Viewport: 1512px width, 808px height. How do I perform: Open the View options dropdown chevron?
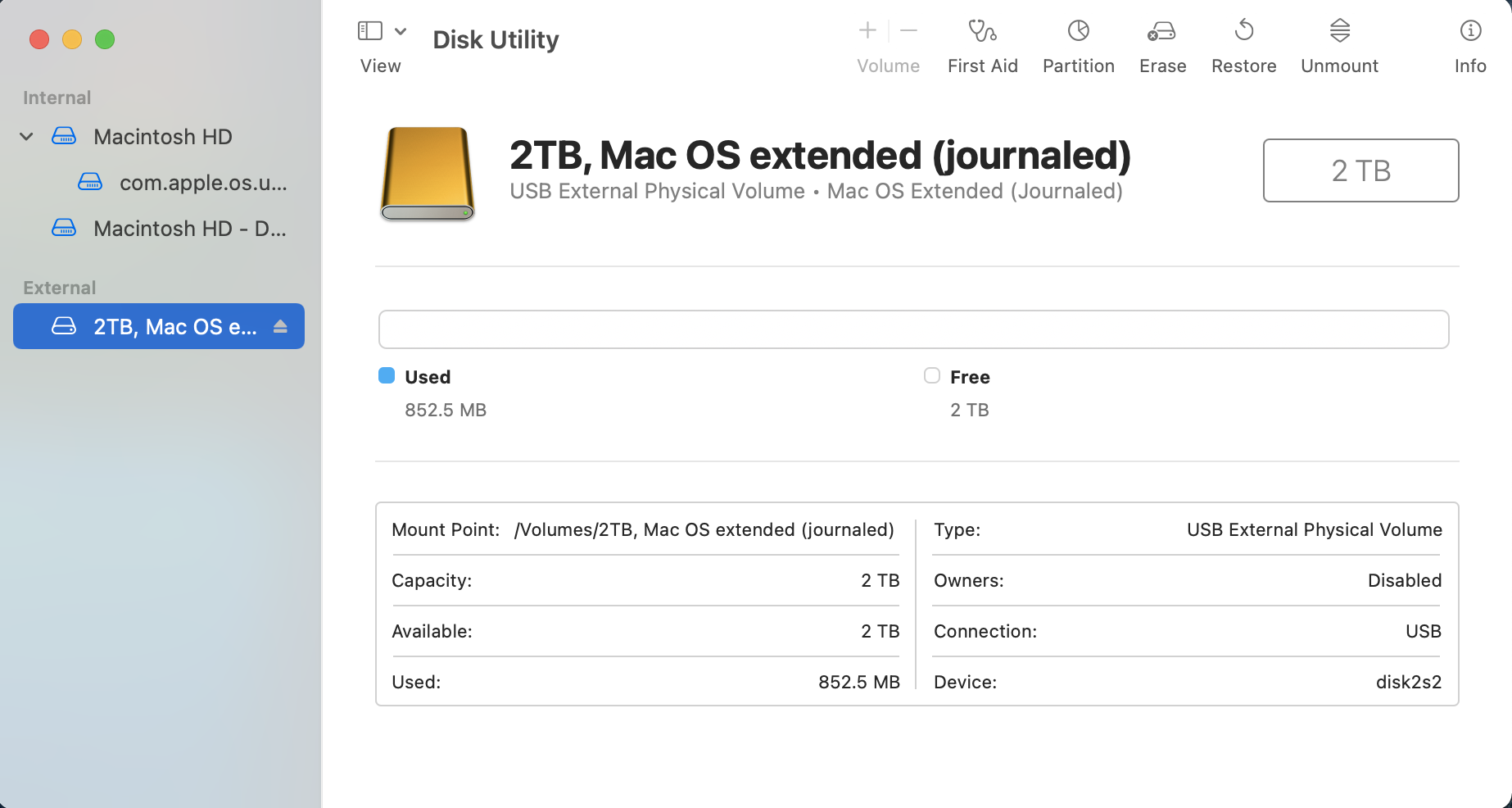(x=401, y=31)
